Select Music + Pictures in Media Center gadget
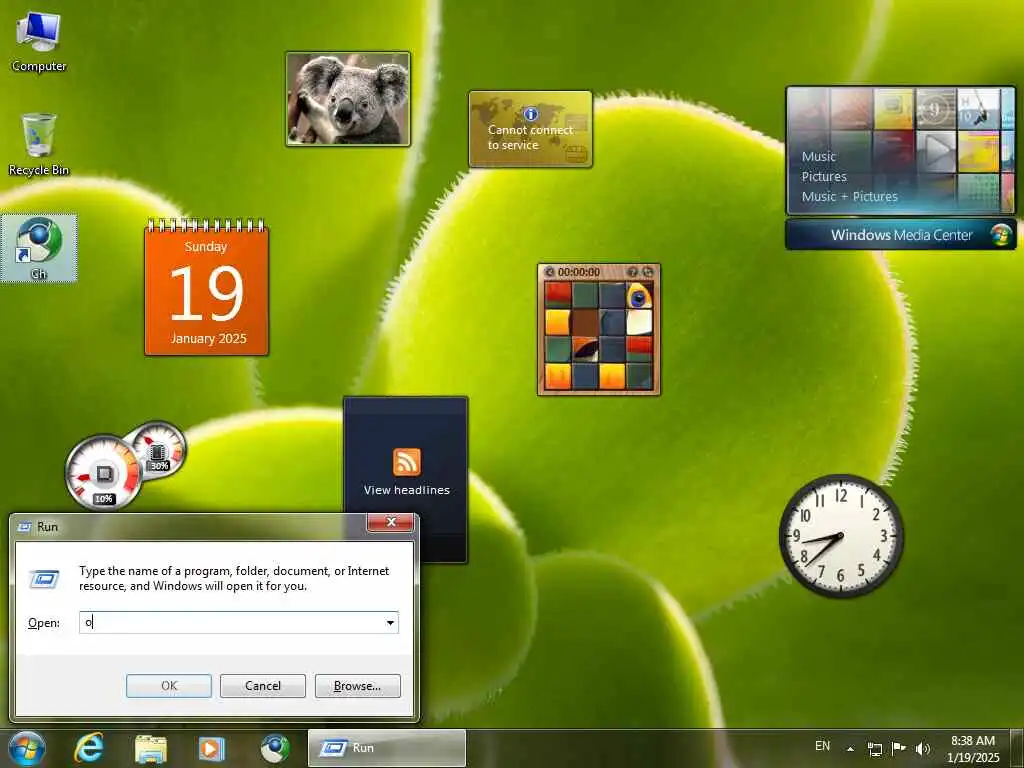Screen dimensions: 1024x768 pyautogui.click(x=850, y=196)
